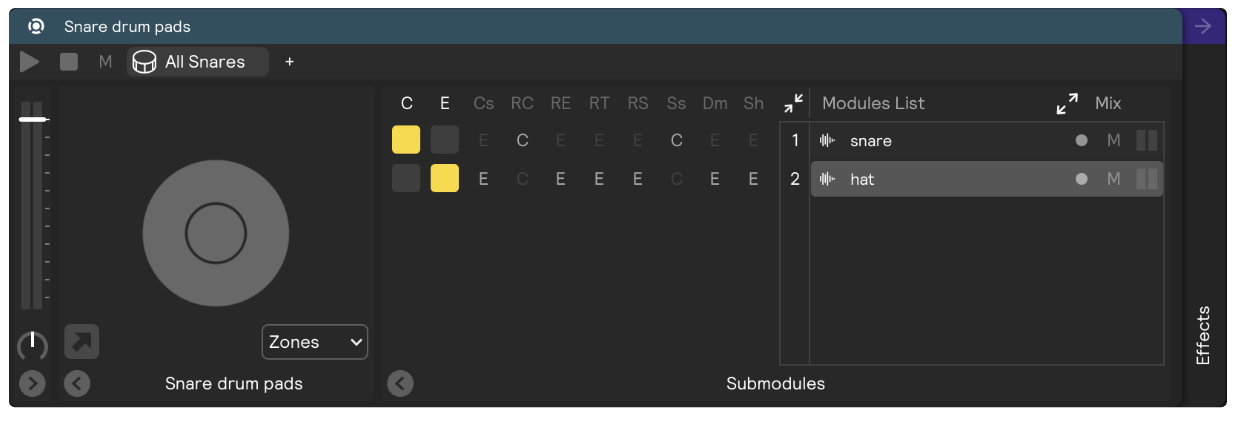This screenshot has width=1250, height=430.
Task: Mute the hat module
Action: pos(1113,179)
